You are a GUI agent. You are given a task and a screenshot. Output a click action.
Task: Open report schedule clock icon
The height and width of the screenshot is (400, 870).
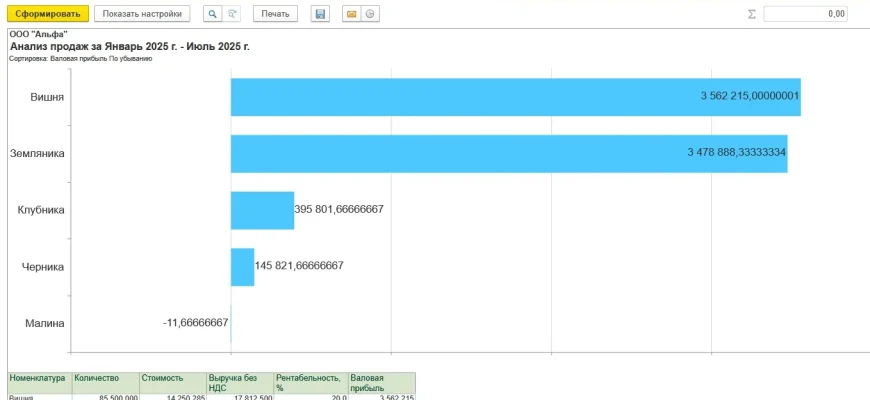click(370, 14)
